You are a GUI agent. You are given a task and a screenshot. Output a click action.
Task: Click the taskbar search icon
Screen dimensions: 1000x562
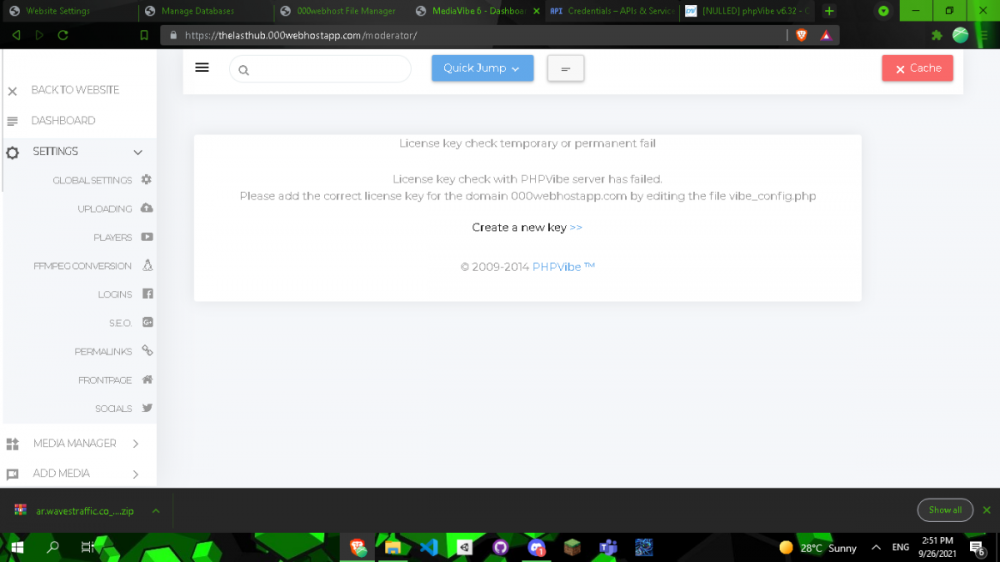(53, 547)
